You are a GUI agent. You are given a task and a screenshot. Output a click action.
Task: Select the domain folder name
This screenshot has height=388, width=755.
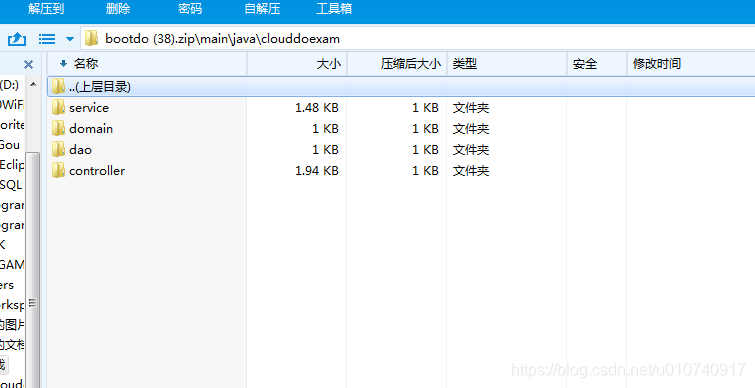click(91, 129)
